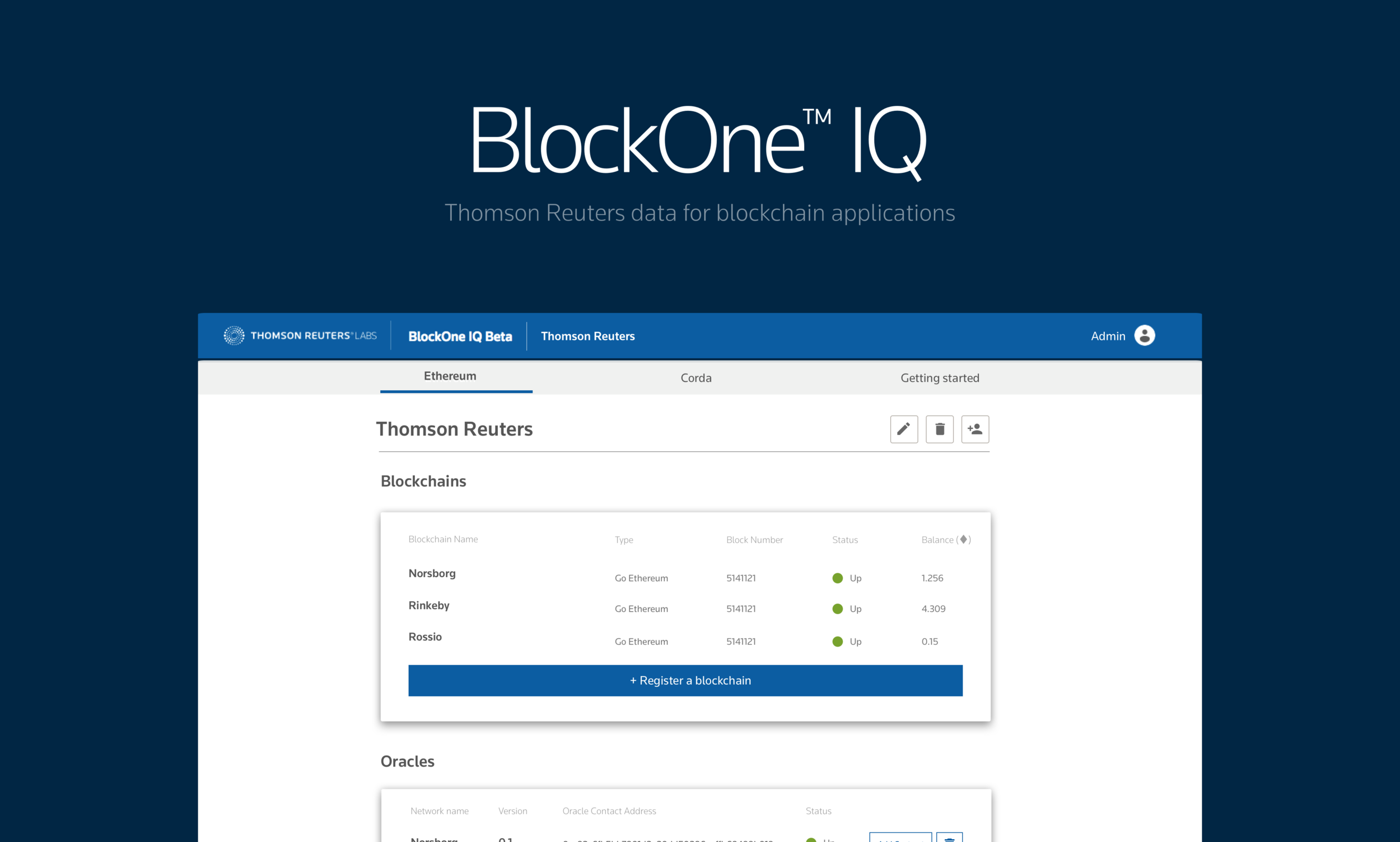This screenshot has width=1400, height=842.
Task: Click the Admin label in the header
Action: pos(1107,336)
